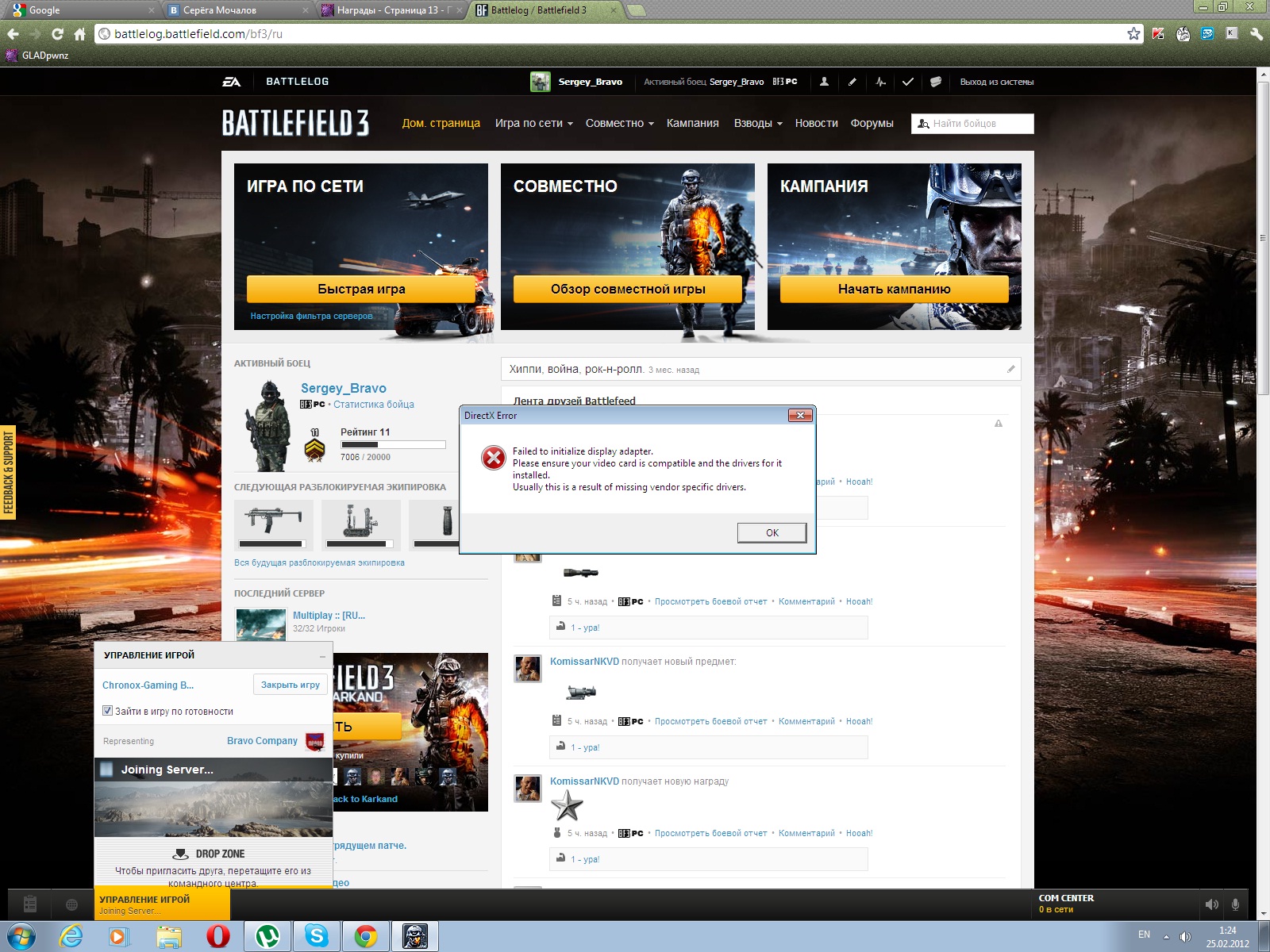Screen dimensions: 1270x952
Task: Bookmark page with the star icon
Action: 1133,33
